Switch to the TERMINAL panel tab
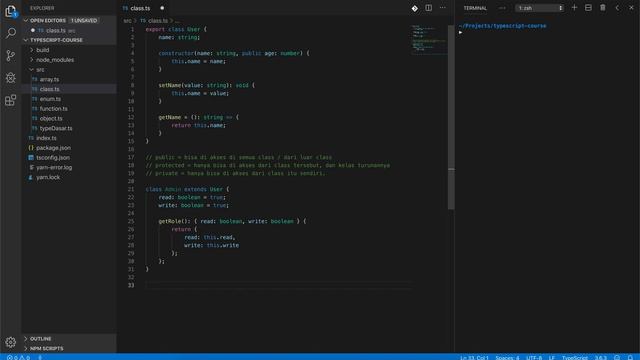Screen dimensions: 640x360 pos(475,8)
